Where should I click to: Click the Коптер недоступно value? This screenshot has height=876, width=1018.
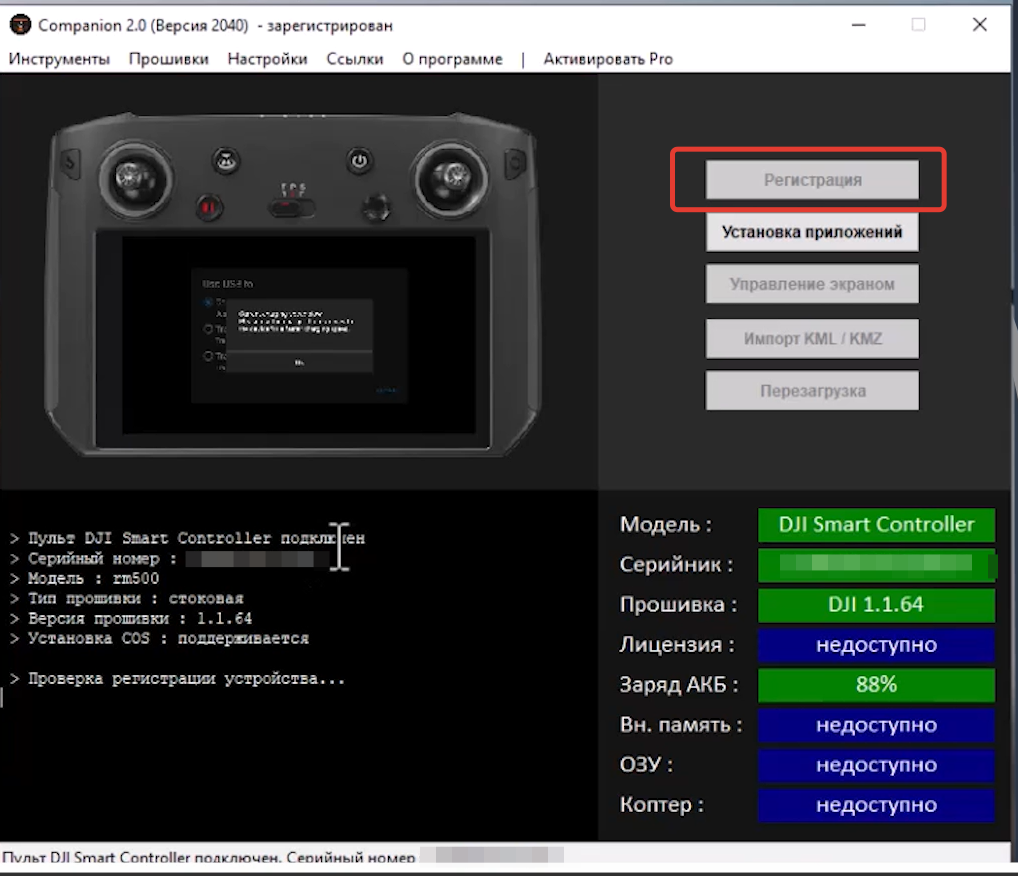click(876, 805)
